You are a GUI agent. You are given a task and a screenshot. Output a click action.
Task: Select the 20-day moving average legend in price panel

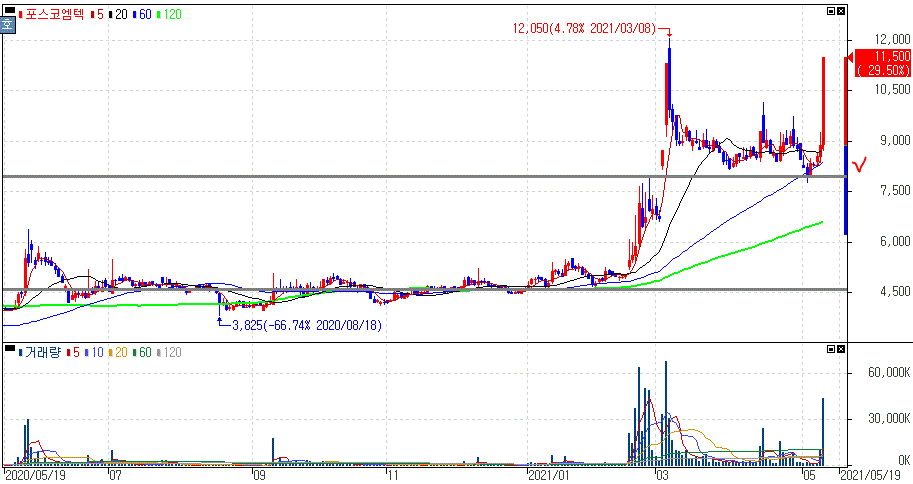coord(118,14)
